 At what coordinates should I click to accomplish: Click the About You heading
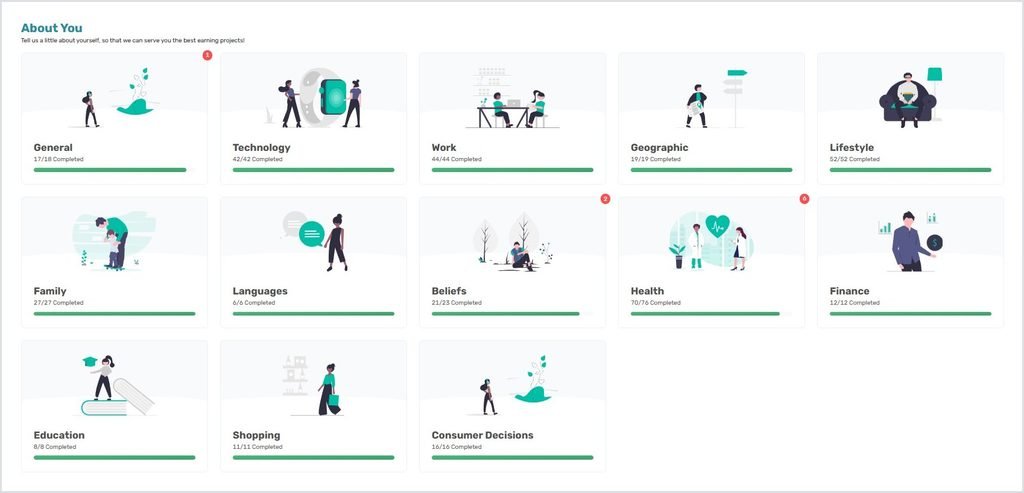coord(52,28)
